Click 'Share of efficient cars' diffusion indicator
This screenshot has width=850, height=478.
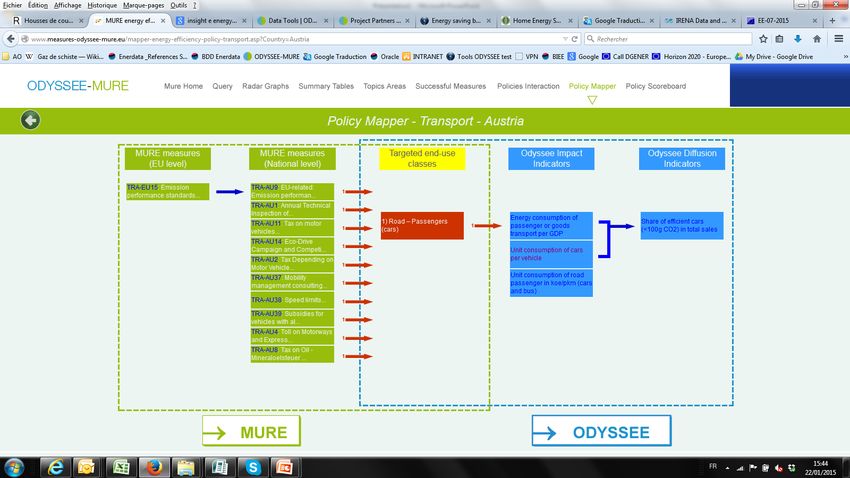pos(681,225)
